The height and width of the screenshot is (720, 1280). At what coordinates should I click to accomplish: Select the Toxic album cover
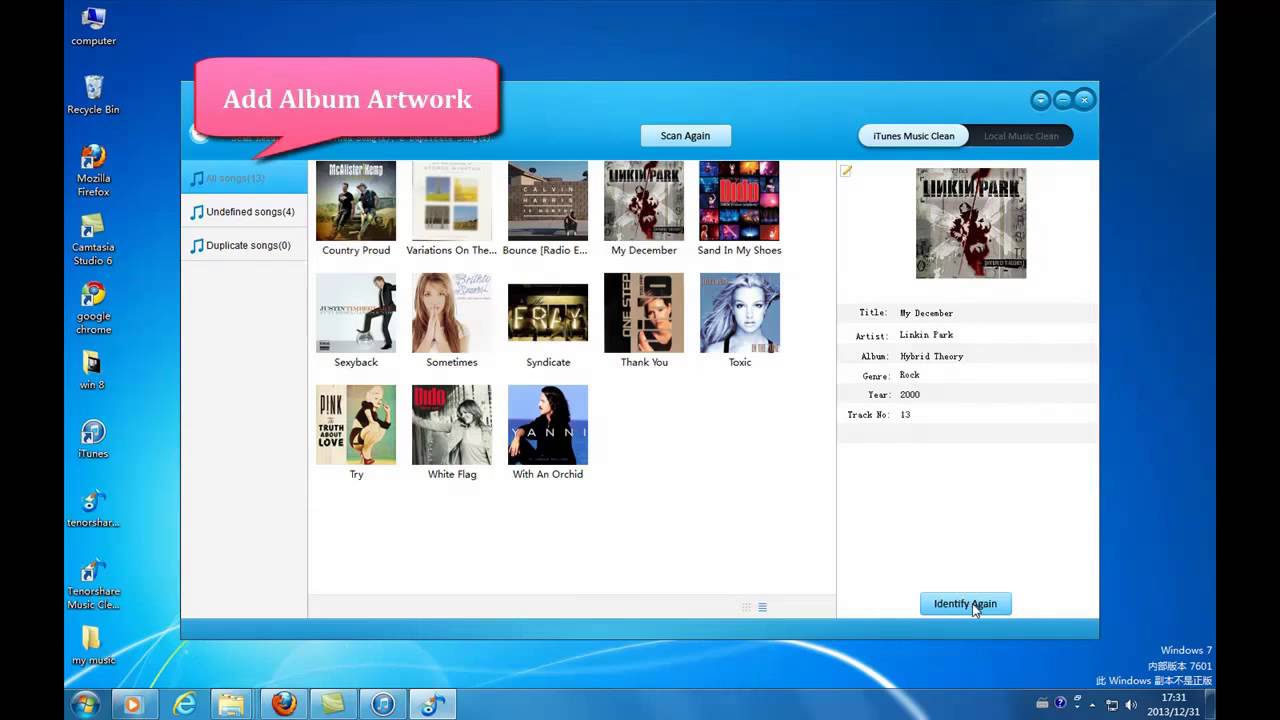740,313
